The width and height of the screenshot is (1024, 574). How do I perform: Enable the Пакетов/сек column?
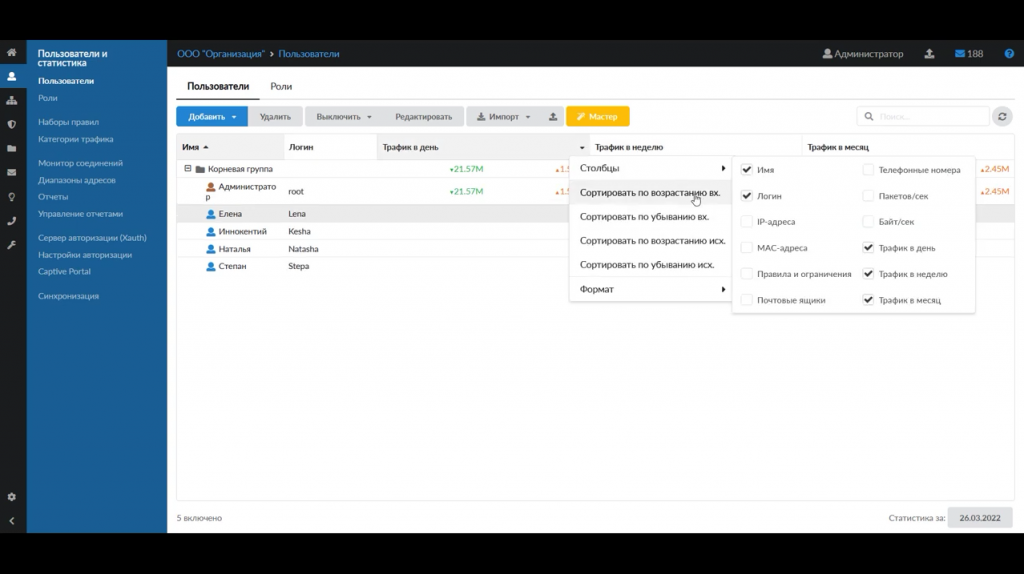868,195
